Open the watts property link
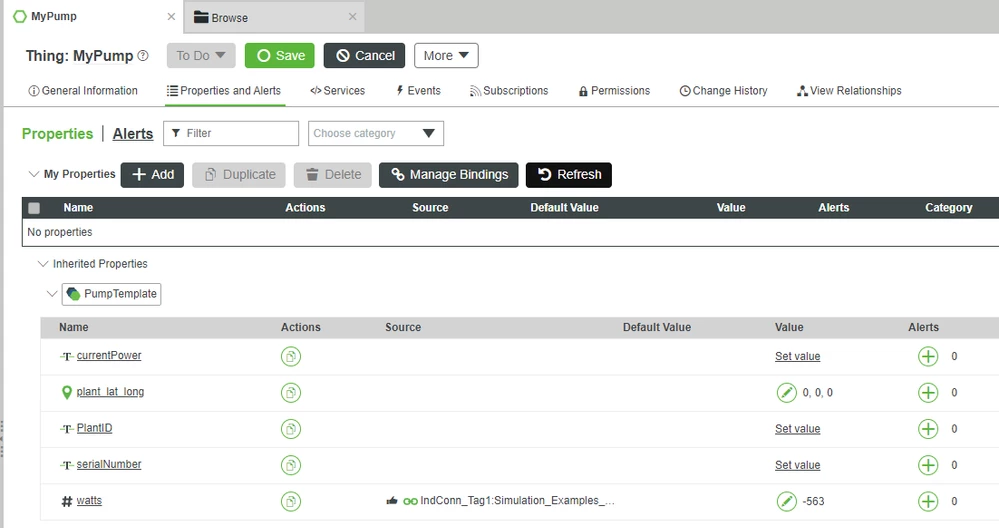999x528 pixels. (89, 501)
